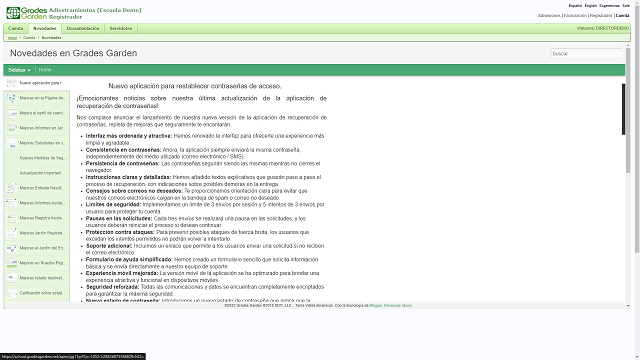Open the Documentación tab

click(83, 29)
